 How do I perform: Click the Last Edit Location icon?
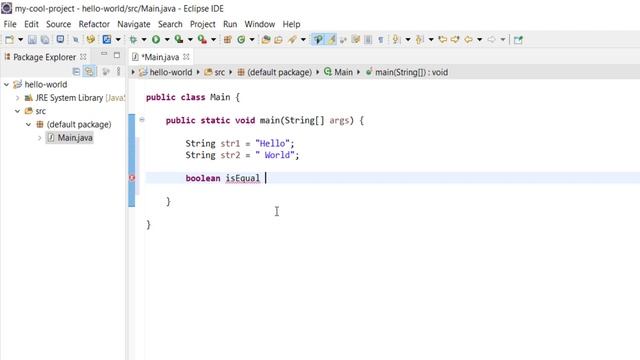click(x=442, y=40)
